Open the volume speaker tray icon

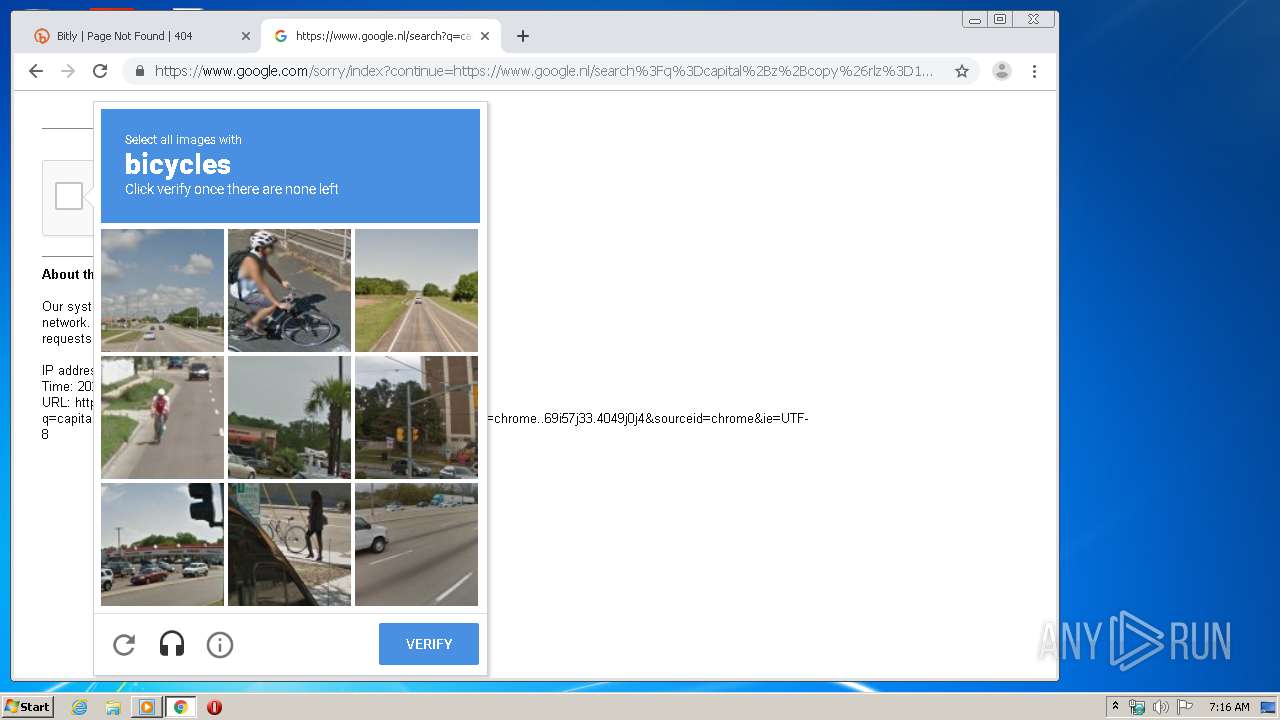tap(1160, 707)
